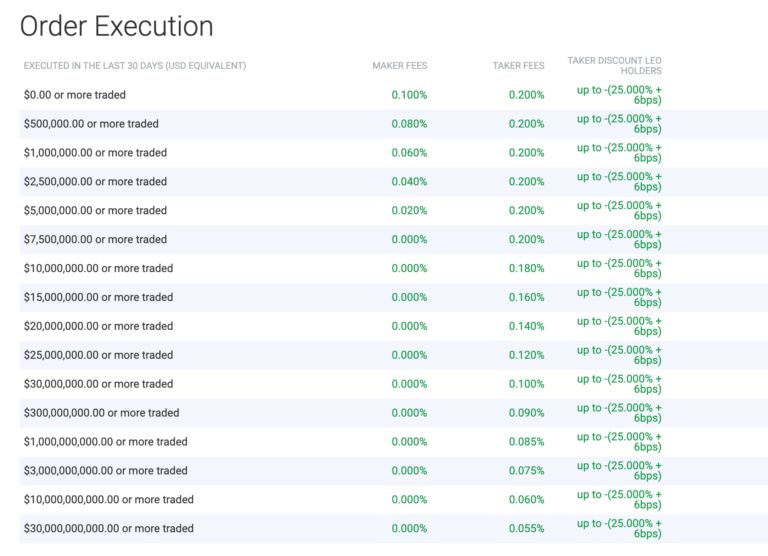The image size is (768, 556).
Task: Click the Order Execution heading
Action: [117, 26]
